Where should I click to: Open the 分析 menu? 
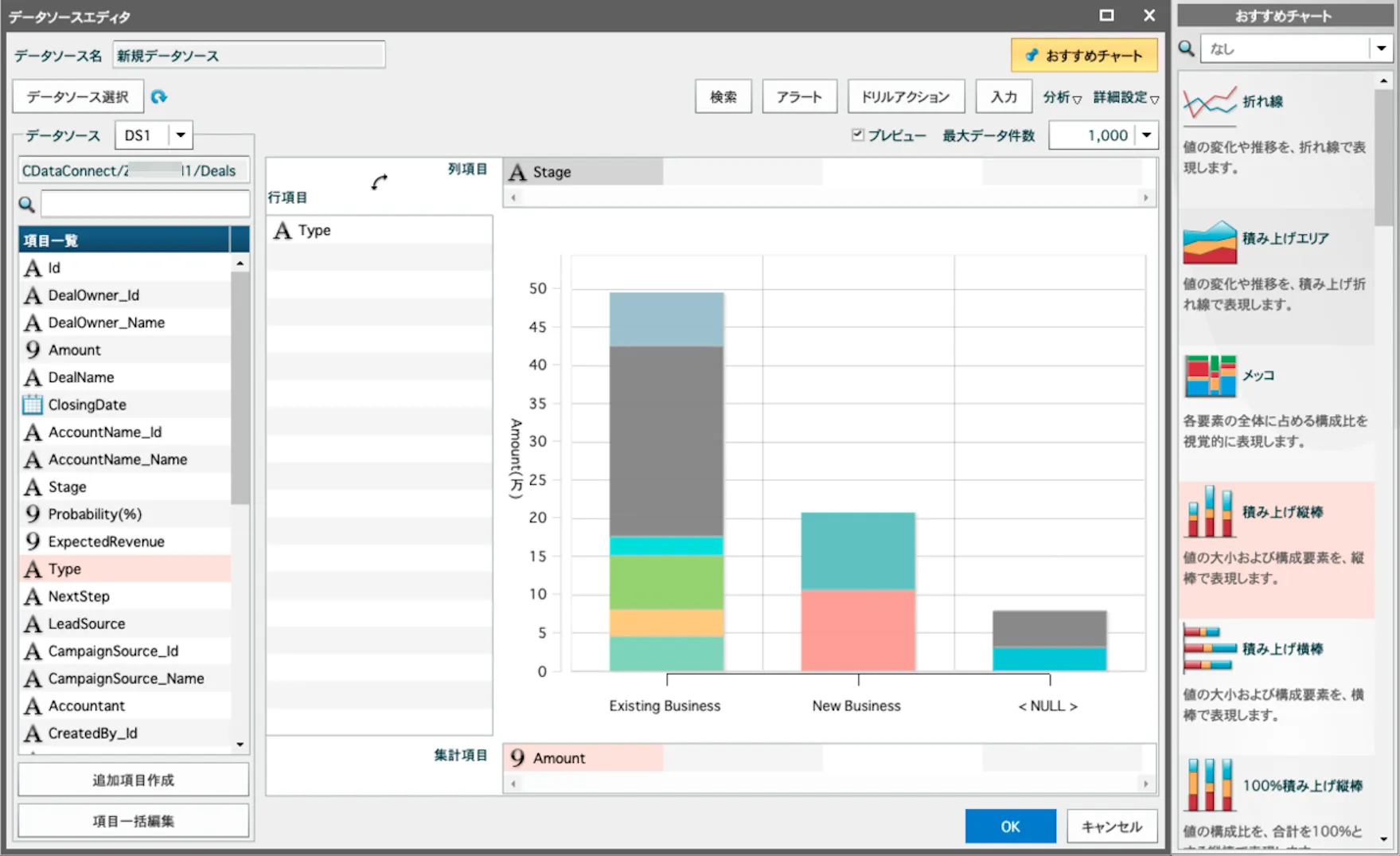(x=1062, y=97)
